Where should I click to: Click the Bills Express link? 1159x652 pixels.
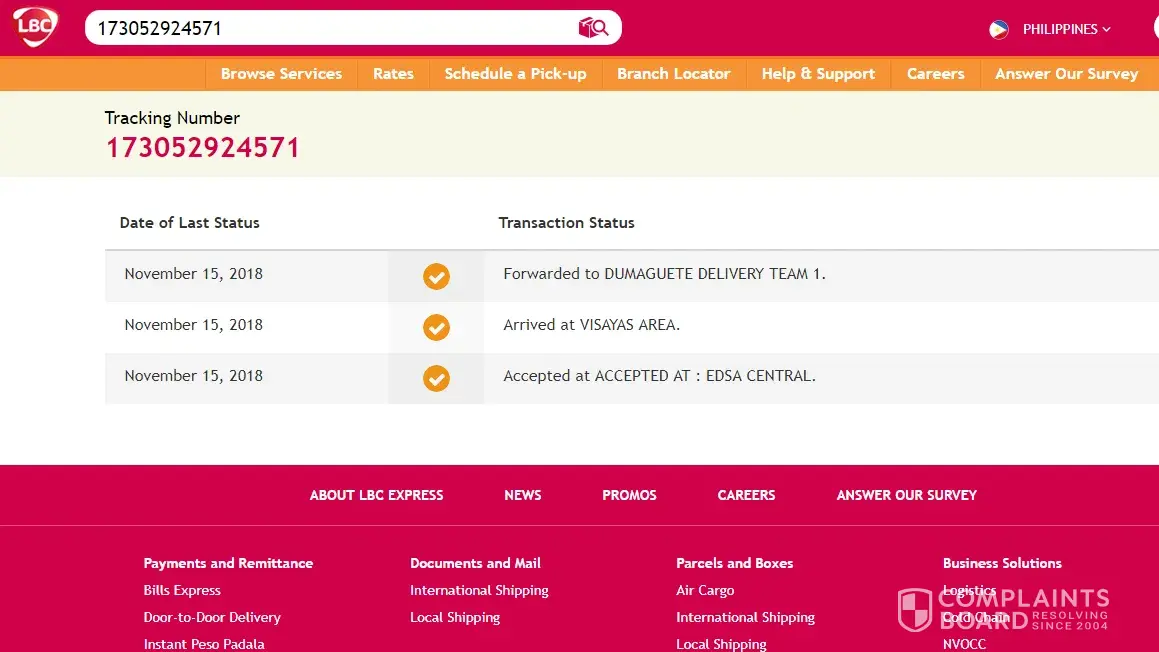pyautogui.click(x=182, y=590)
